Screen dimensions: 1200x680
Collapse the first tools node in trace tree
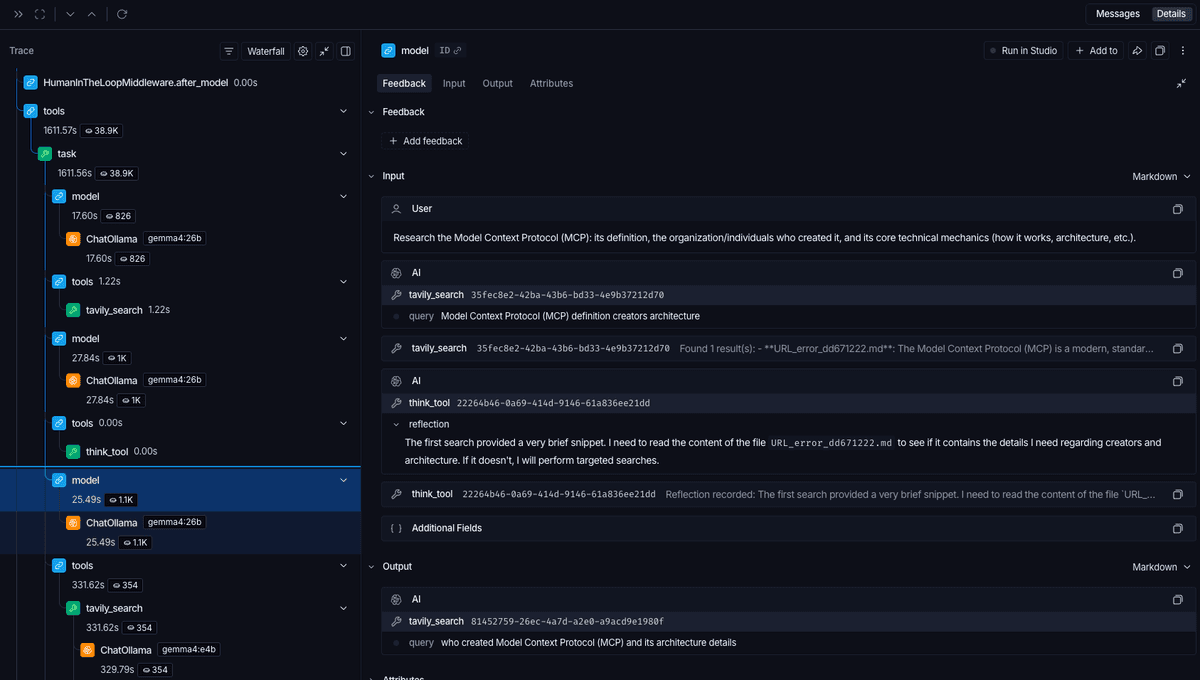click(x=343, y=110)
